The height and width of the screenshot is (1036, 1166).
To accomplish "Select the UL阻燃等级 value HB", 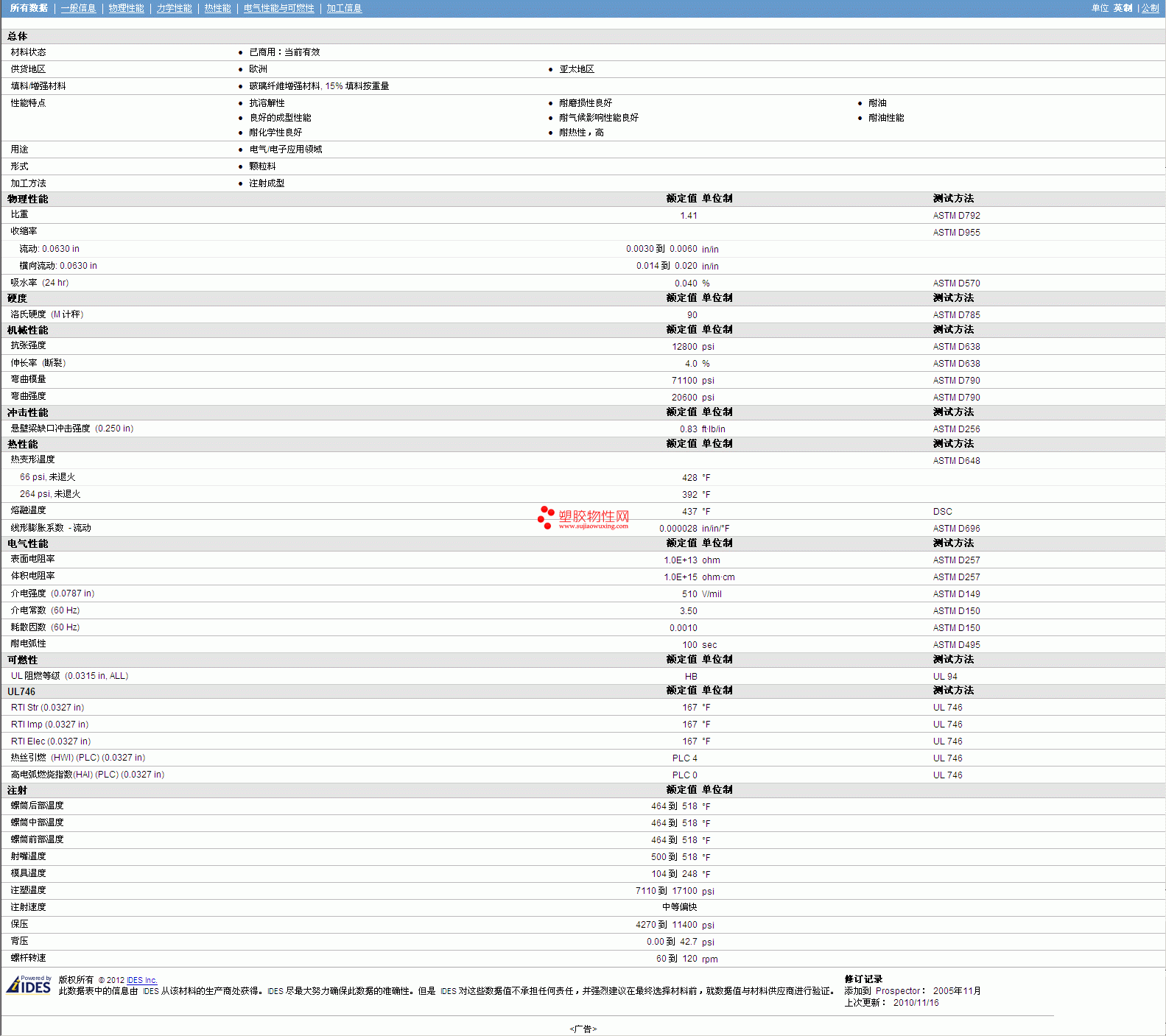I will (691, 677).
